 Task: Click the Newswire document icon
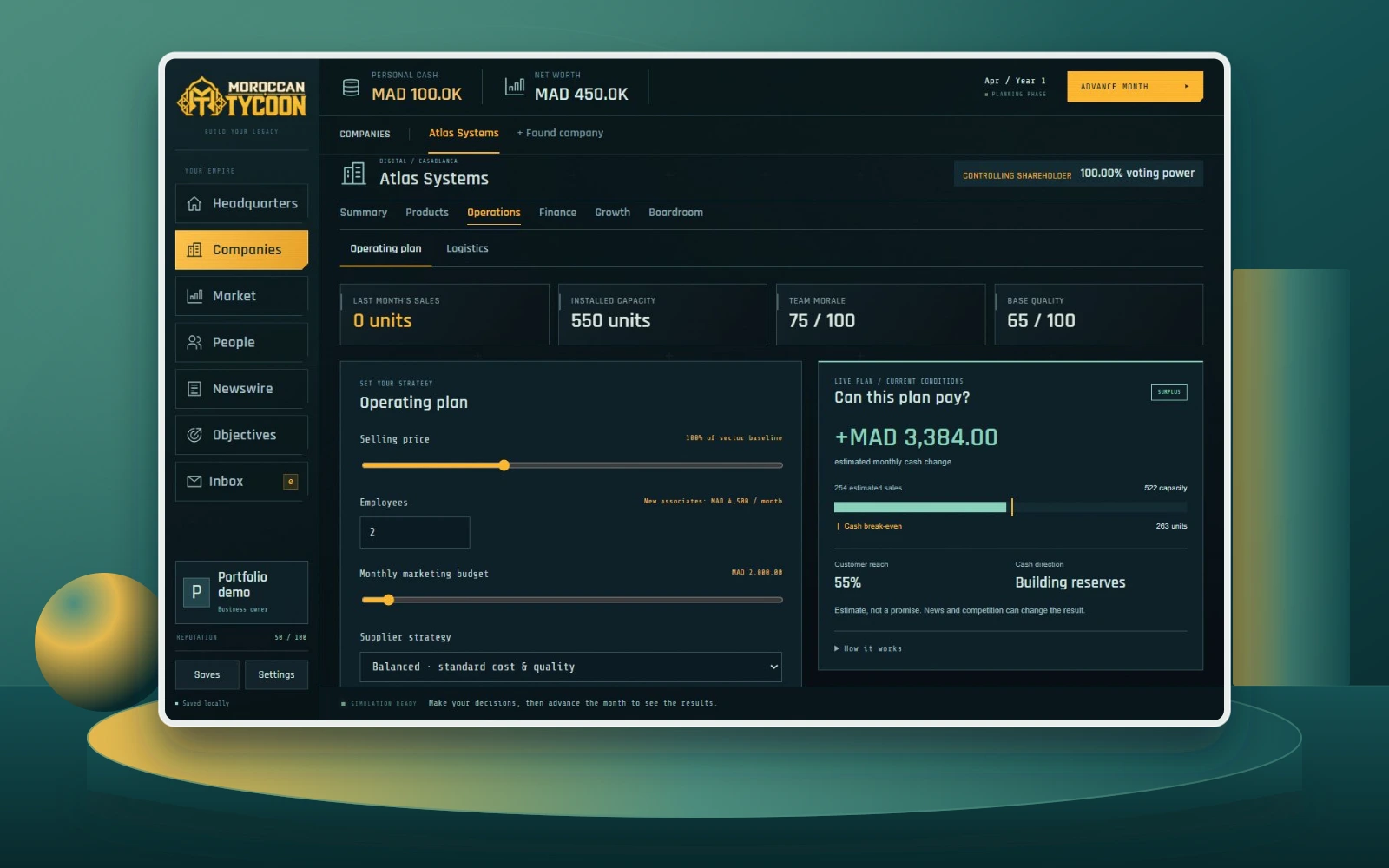pos(194,389)
